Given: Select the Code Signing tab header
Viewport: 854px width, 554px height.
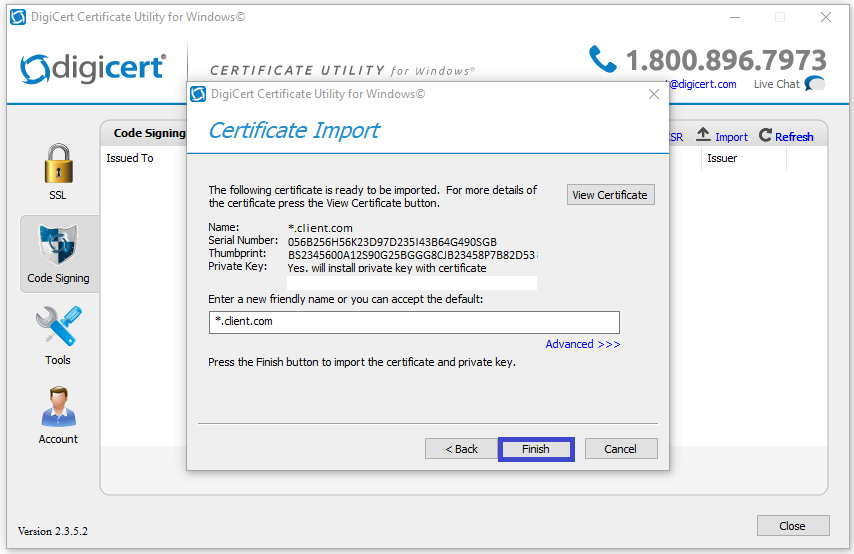Looking at the screenshot, I should pyautogui.click(x=149, y=133).
